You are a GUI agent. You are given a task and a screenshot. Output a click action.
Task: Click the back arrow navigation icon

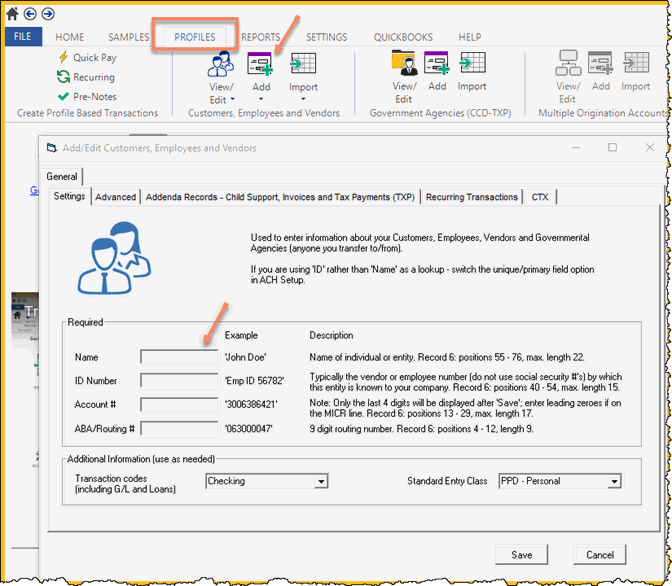click(30, 14)
